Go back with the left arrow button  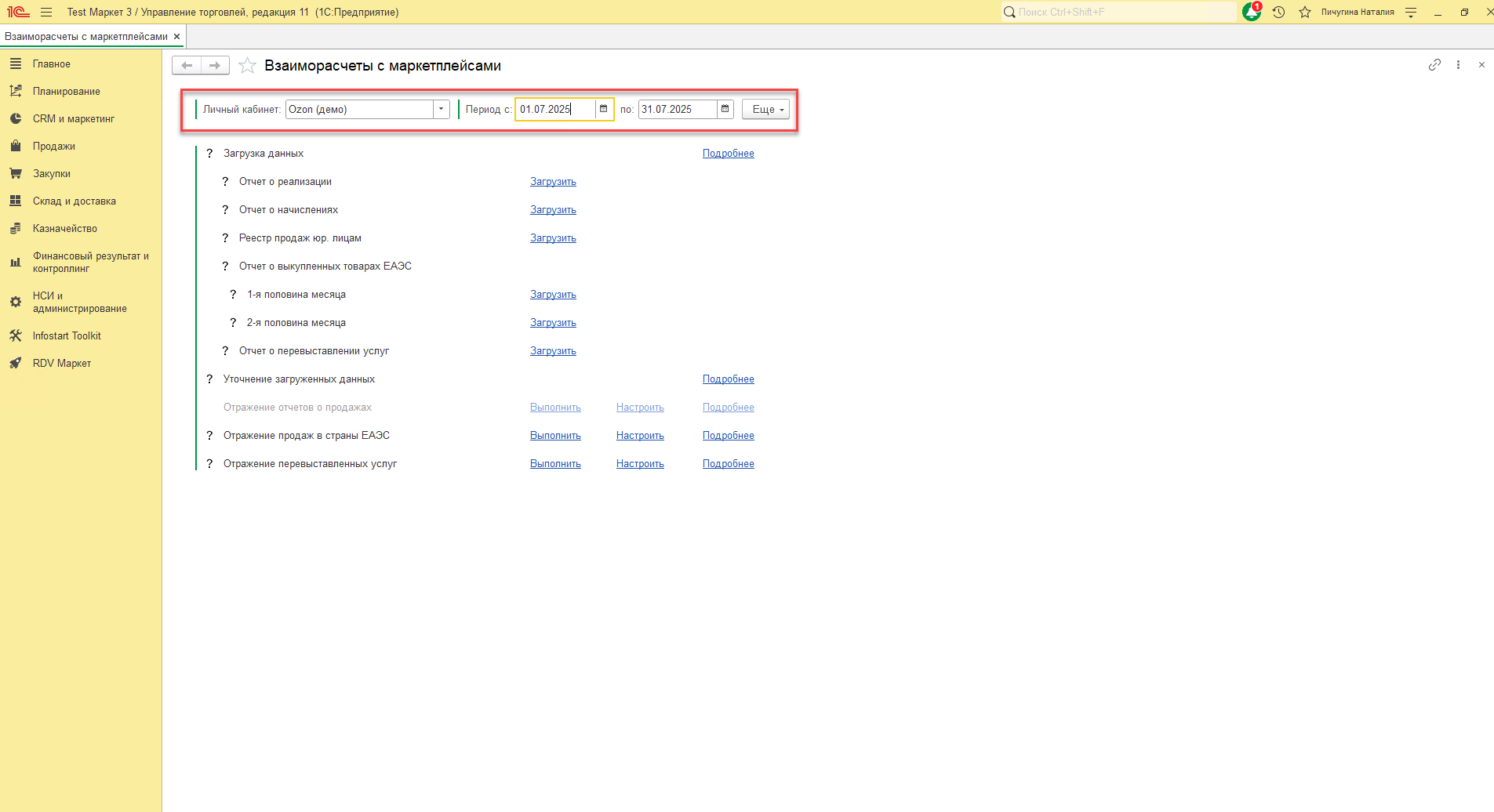pos(187,66)
